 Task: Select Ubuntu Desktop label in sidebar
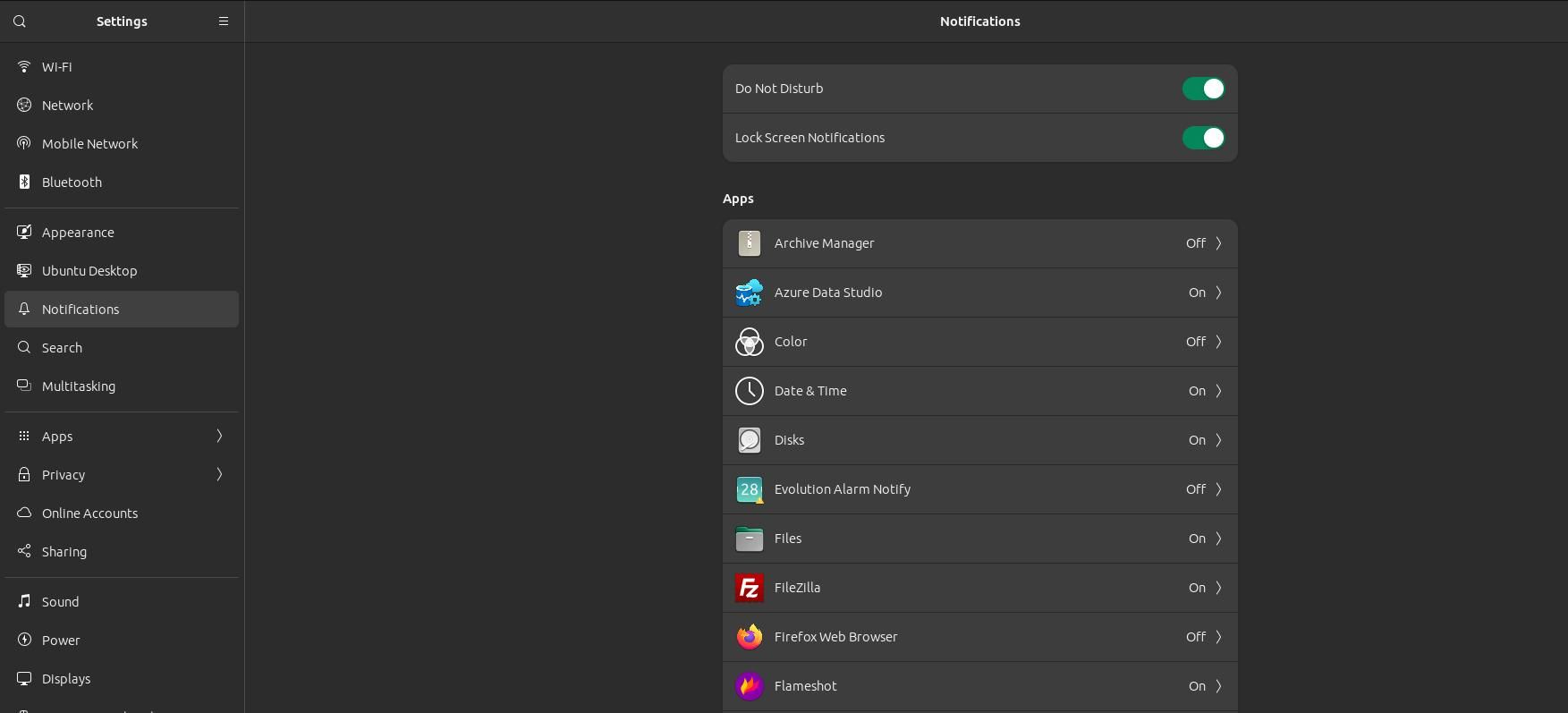[89, 271]
